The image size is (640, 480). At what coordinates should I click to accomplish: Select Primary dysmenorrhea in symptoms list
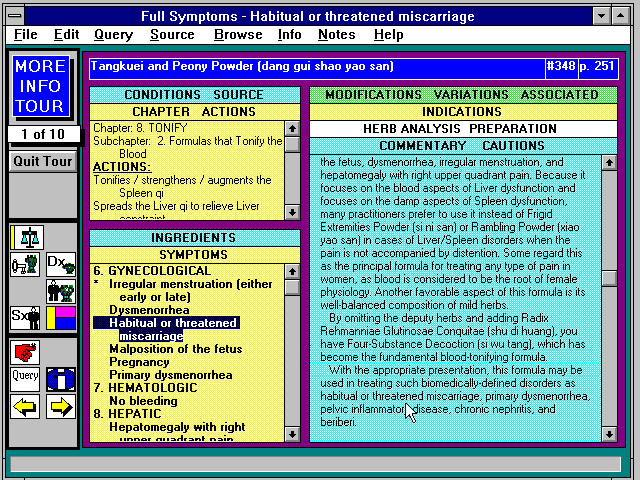pos(165,376)
